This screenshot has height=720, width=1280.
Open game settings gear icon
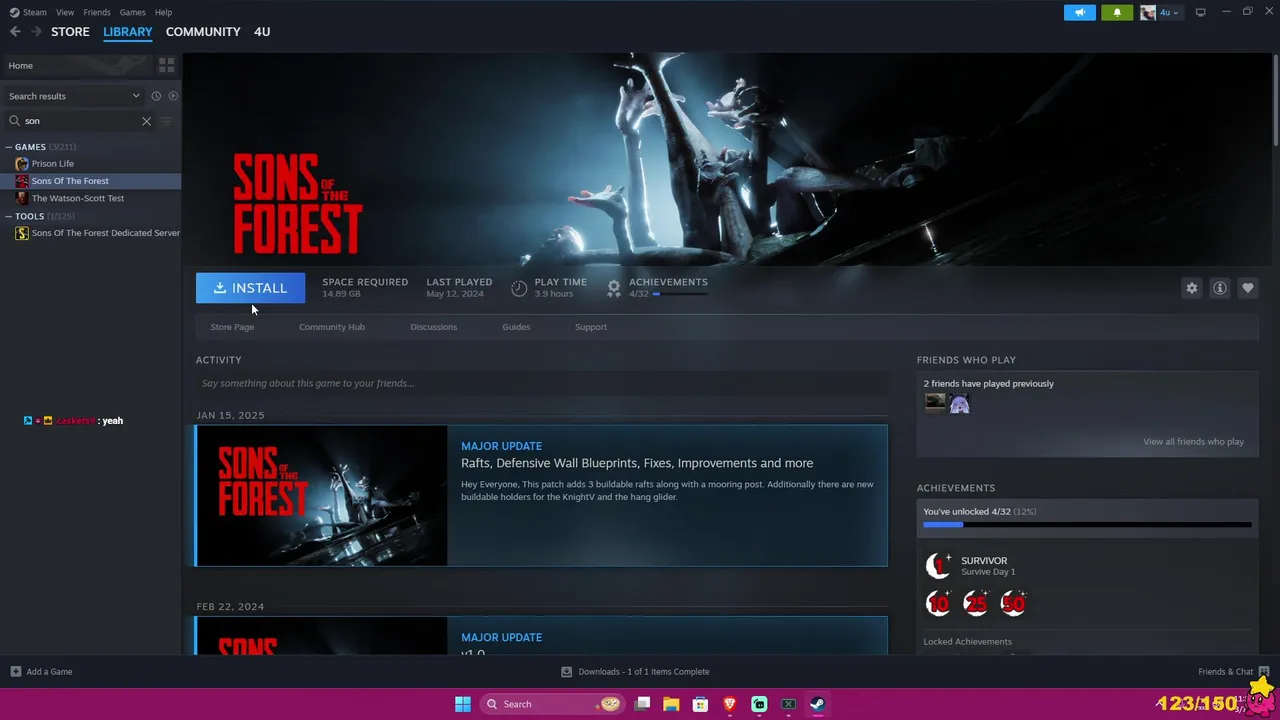(x=1191, y=288)
